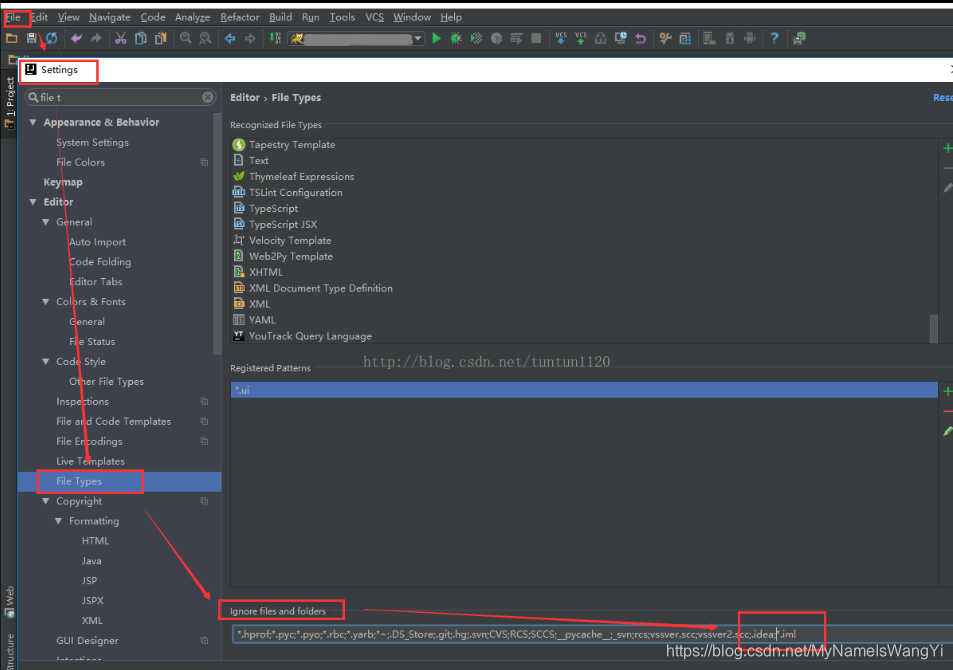The height and width of the screenshot is (670, 953).
Task: Click the Open folder toolbar icon
Action: point(12,38)
